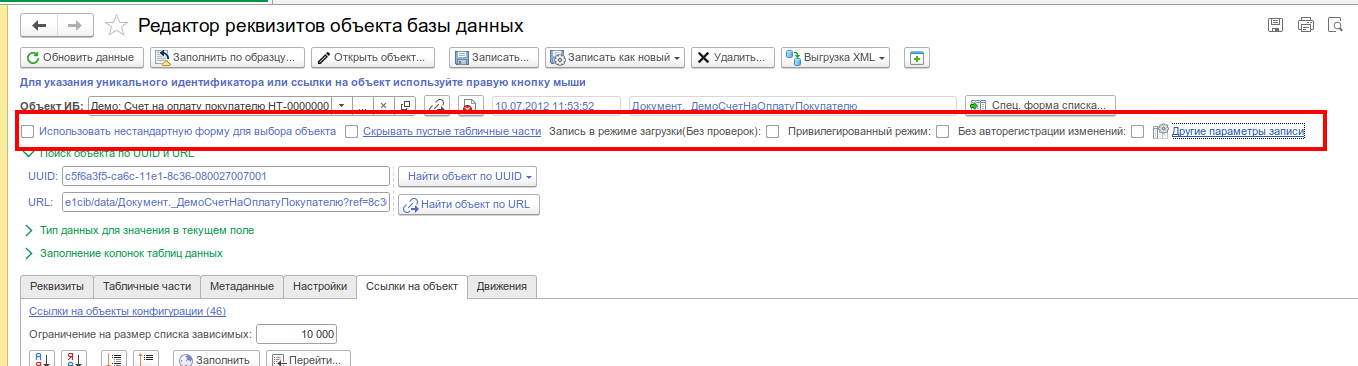Open Ссылки на объекты конфигурации (46) link
This screenshot has width=1358, height=366.
click(128, 311)
